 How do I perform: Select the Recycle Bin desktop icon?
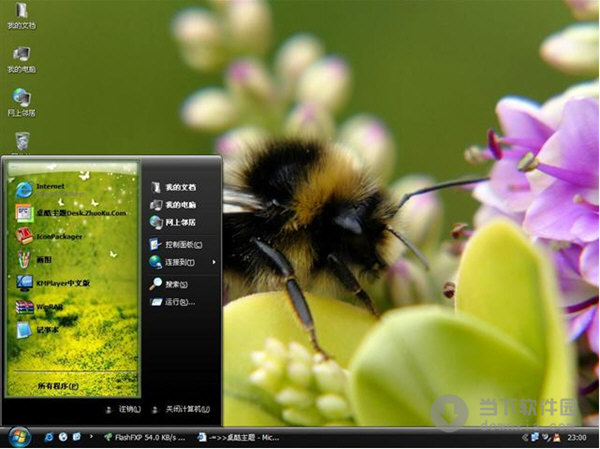tap(22, 142)
